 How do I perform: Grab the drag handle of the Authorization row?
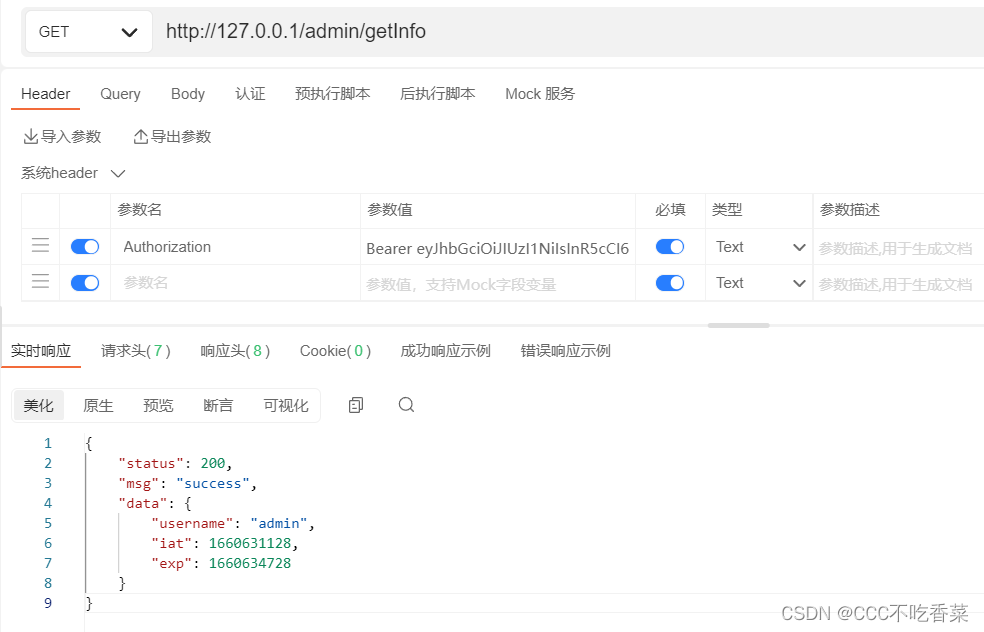tap(39, 246)
